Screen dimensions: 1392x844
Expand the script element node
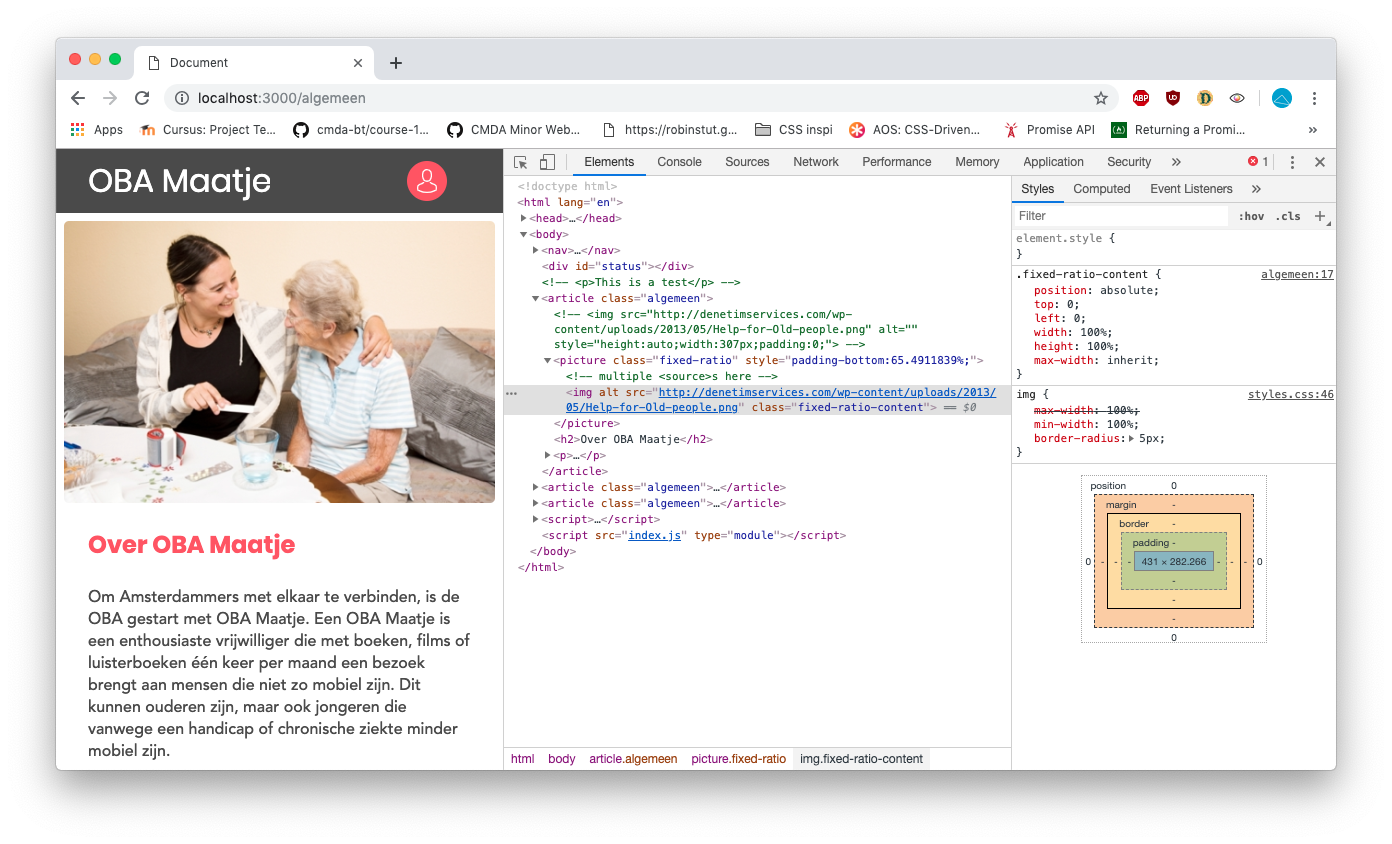(x=536, y=519)
